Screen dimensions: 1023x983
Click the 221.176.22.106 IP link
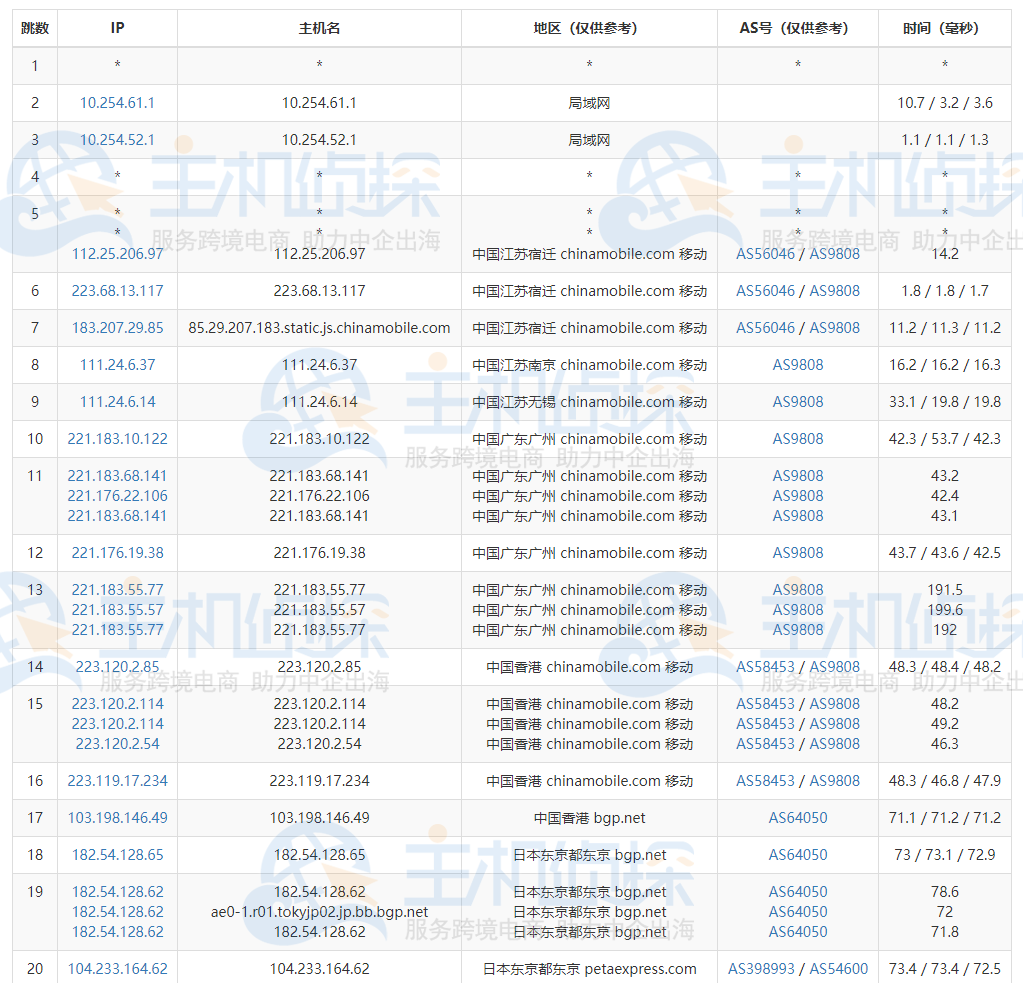pos(117,496)
